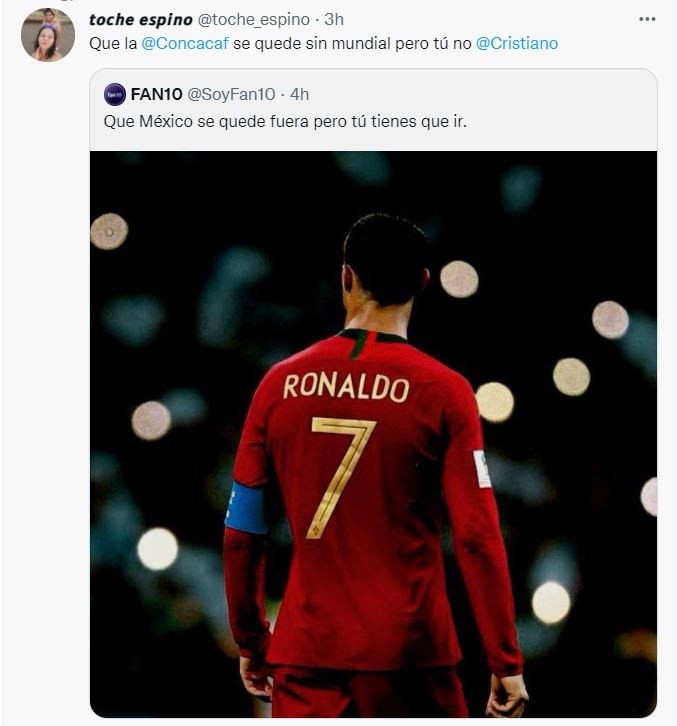Click the words "Que la" starting the tweet
This screenshot has width=677, height=726.
[x=107, y=44]
